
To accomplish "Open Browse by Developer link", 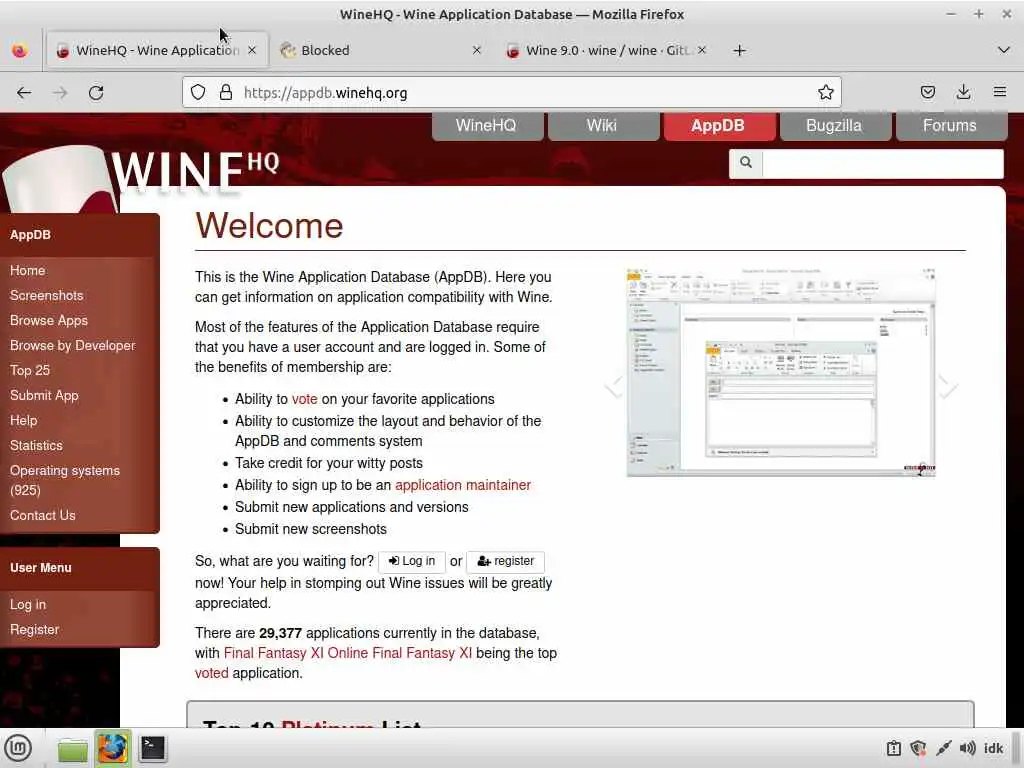I will (x=72, y=345).
